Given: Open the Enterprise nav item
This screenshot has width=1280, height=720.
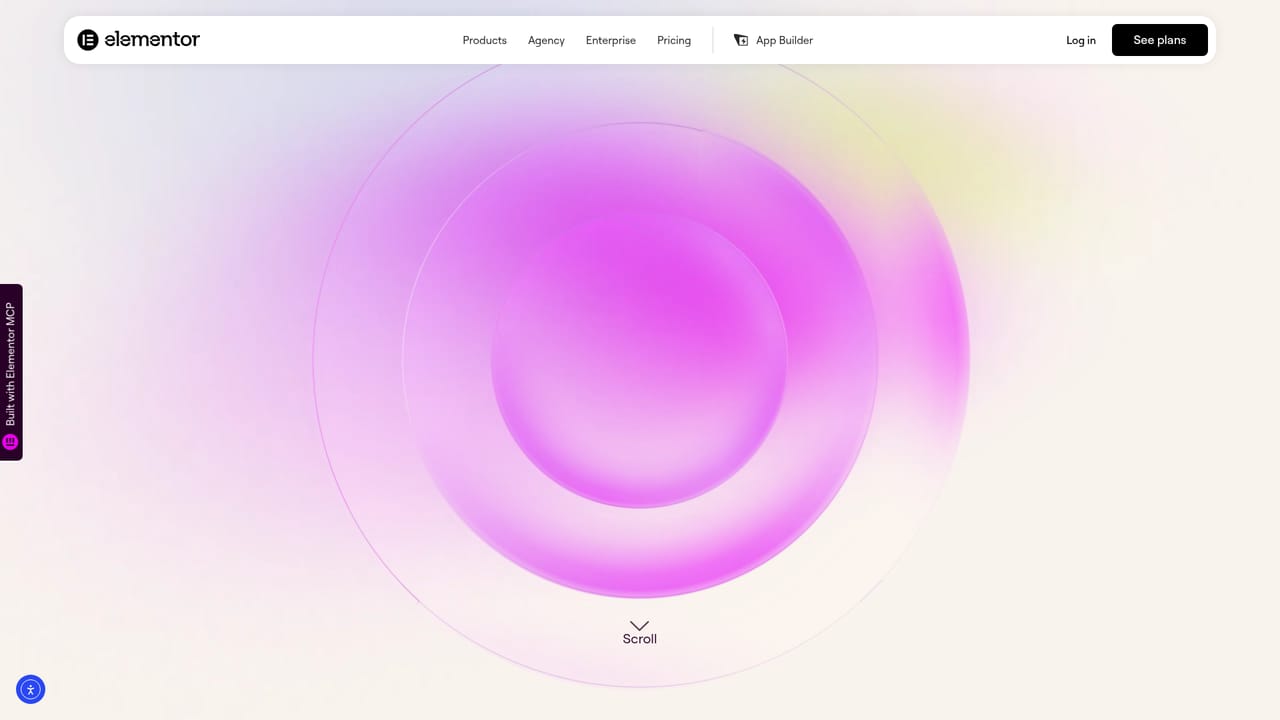Looking at the screenshot, I should click(x=611, y=40).
